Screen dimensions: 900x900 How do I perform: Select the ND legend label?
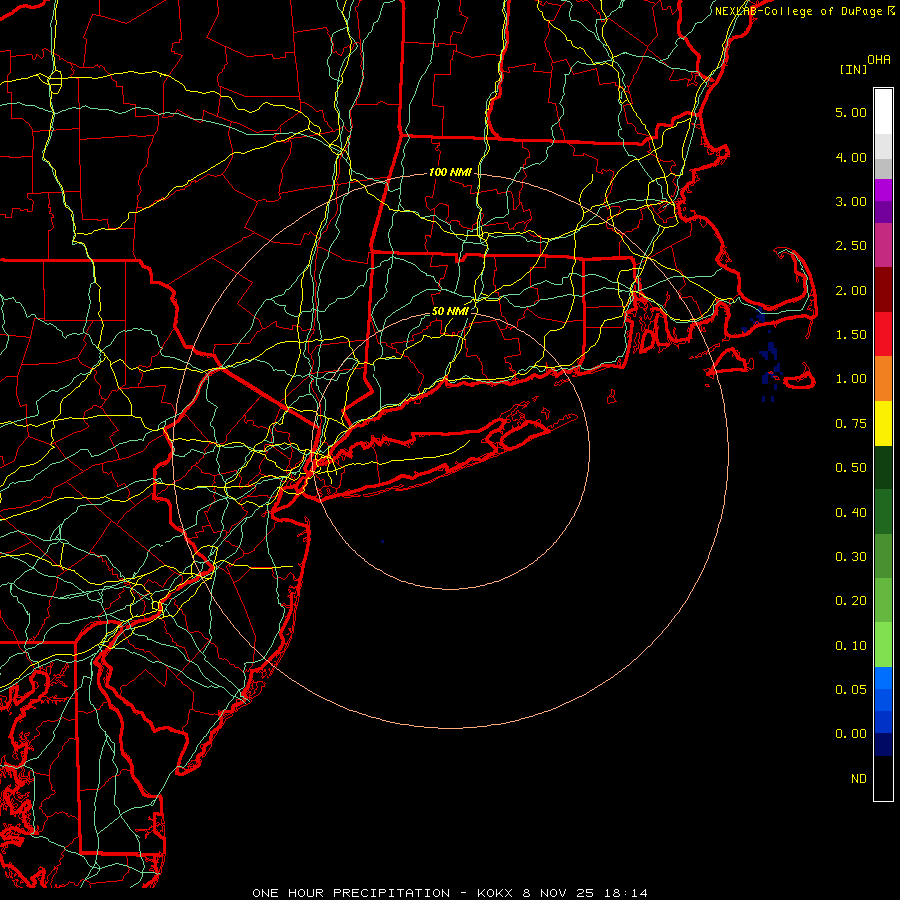[x=859, y=779]
